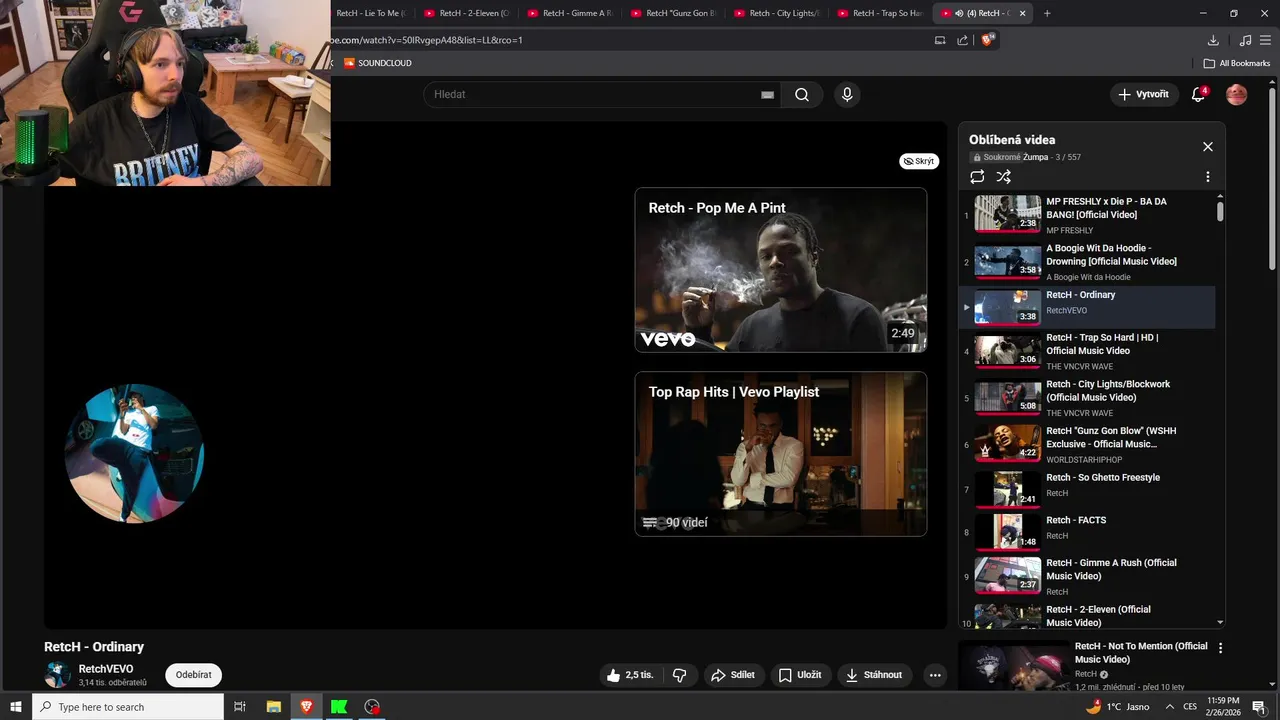This screenshot has width=1280, height=720.
Task: Click the Windows taskbar search box
Action: point(128,707)
